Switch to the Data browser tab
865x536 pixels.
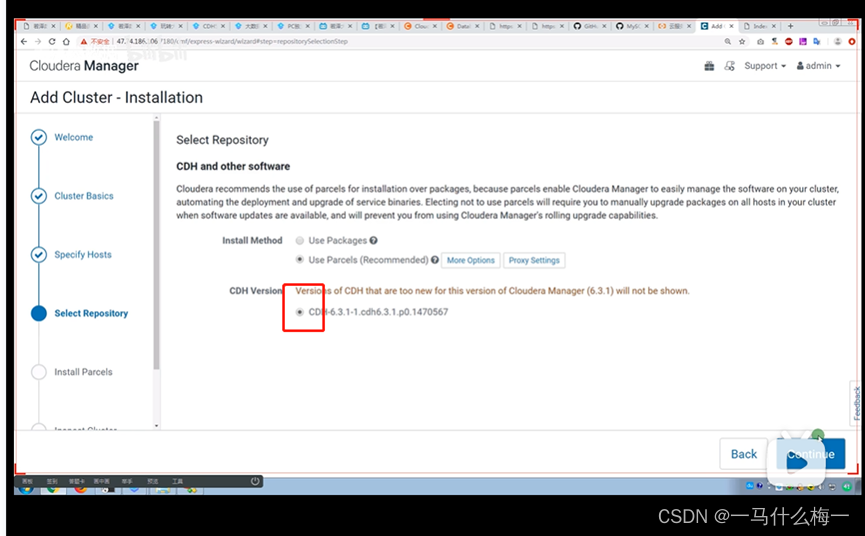click(463, 26)
